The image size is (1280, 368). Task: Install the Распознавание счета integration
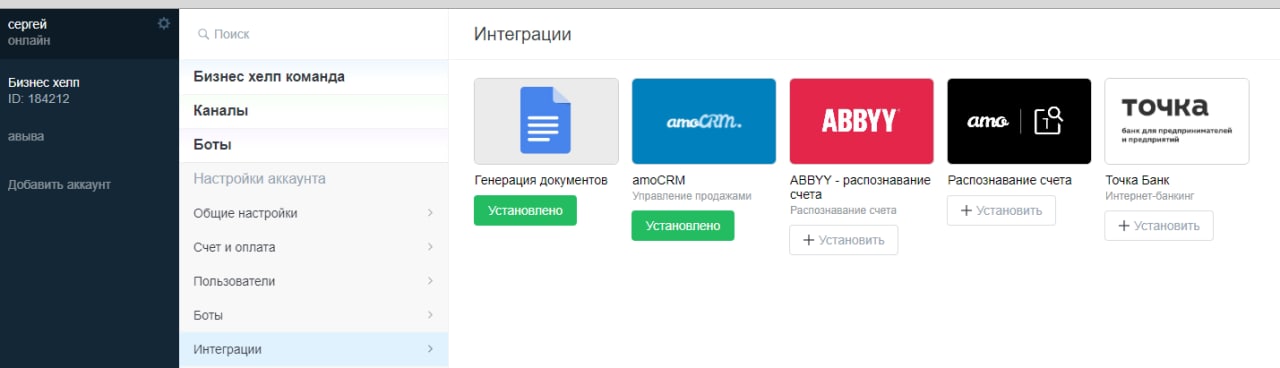pos(1001,210)
